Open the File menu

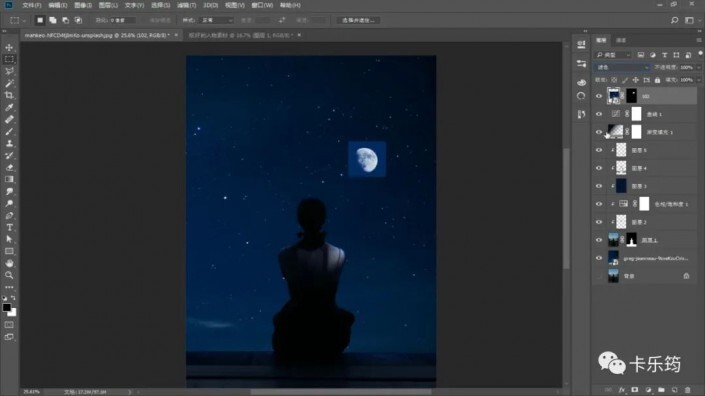point(31,5)
